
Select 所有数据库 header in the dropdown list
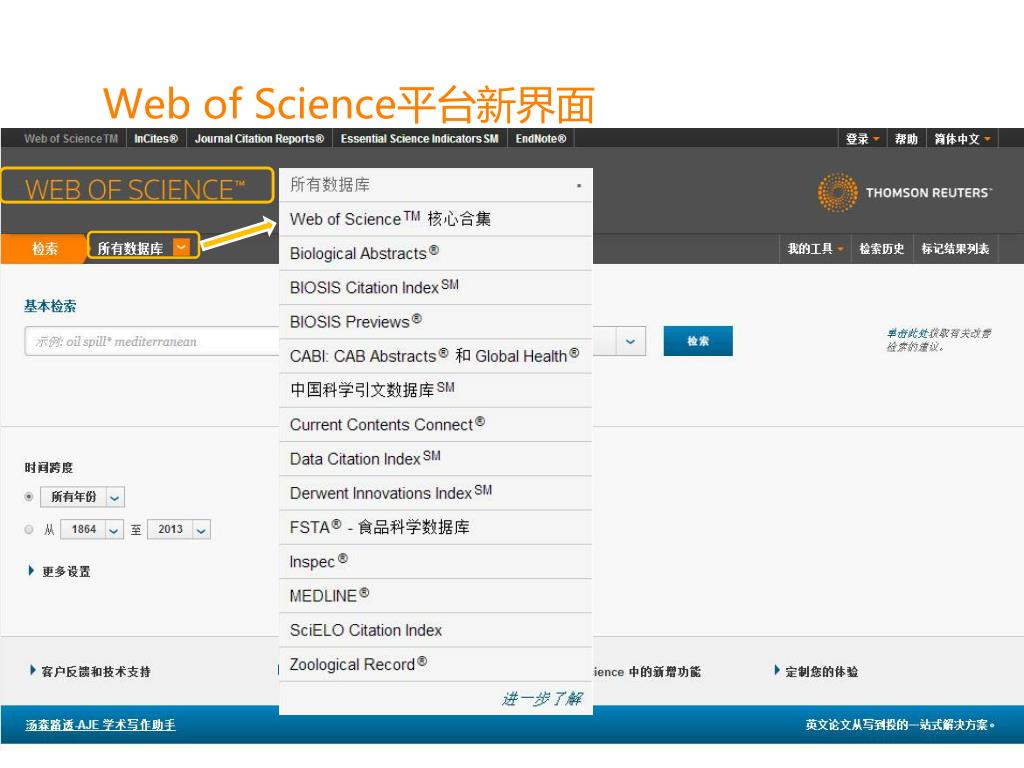pos(436,185)
